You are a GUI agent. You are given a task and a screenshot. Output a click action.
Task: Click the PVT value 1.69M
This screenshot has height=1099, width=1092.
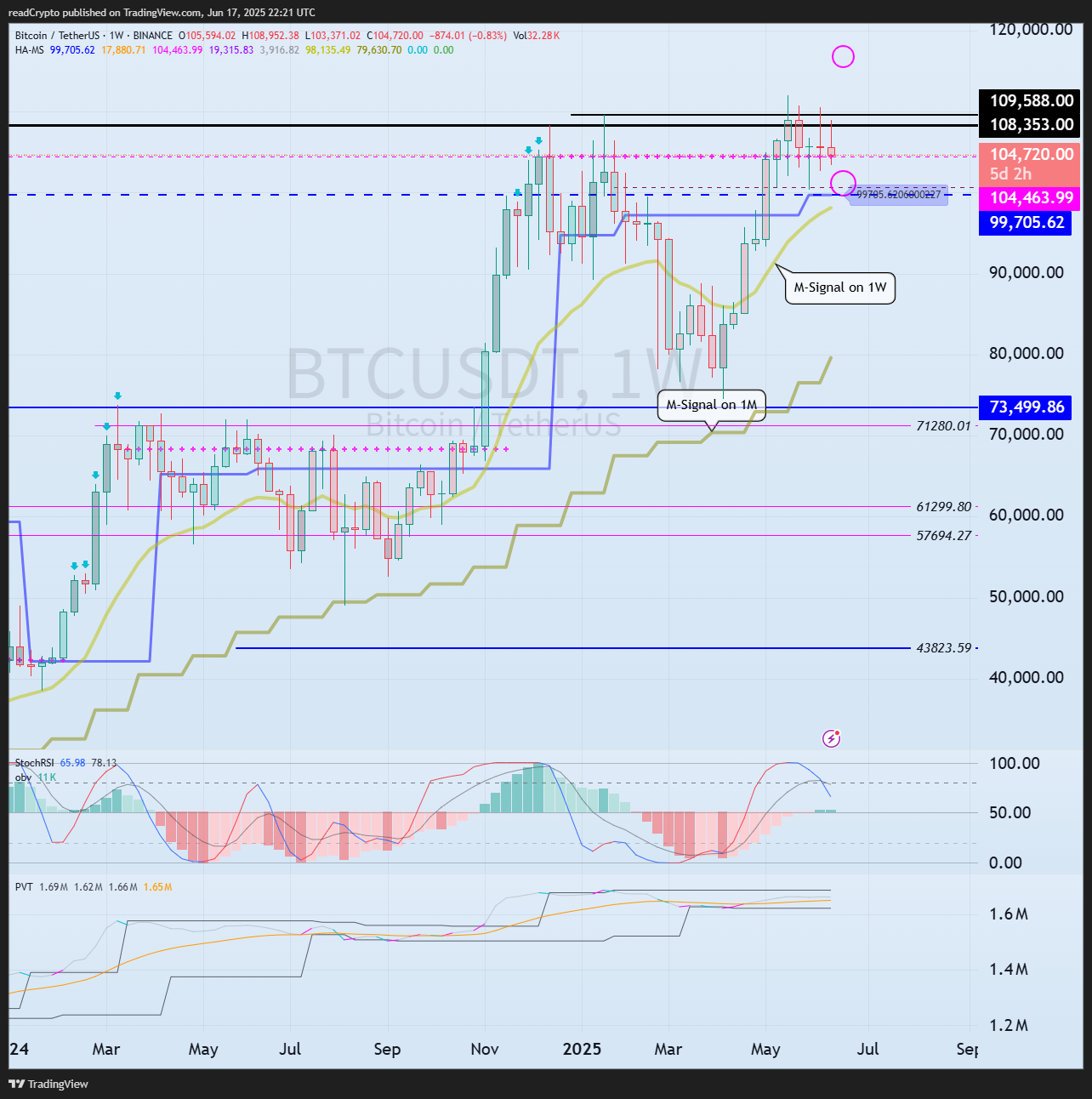pyautogui.click(x=53, y=887)
